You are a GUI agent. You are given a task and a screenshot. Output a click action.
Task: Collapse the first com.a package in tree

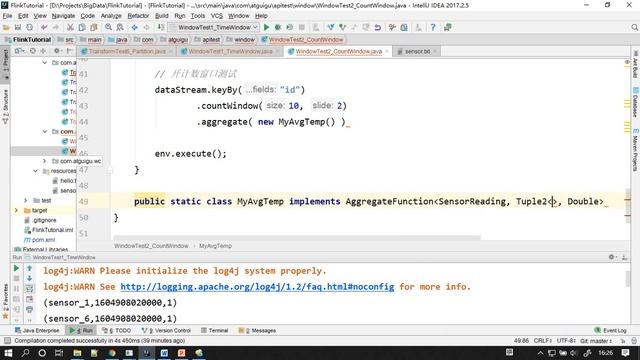(45, 63)
